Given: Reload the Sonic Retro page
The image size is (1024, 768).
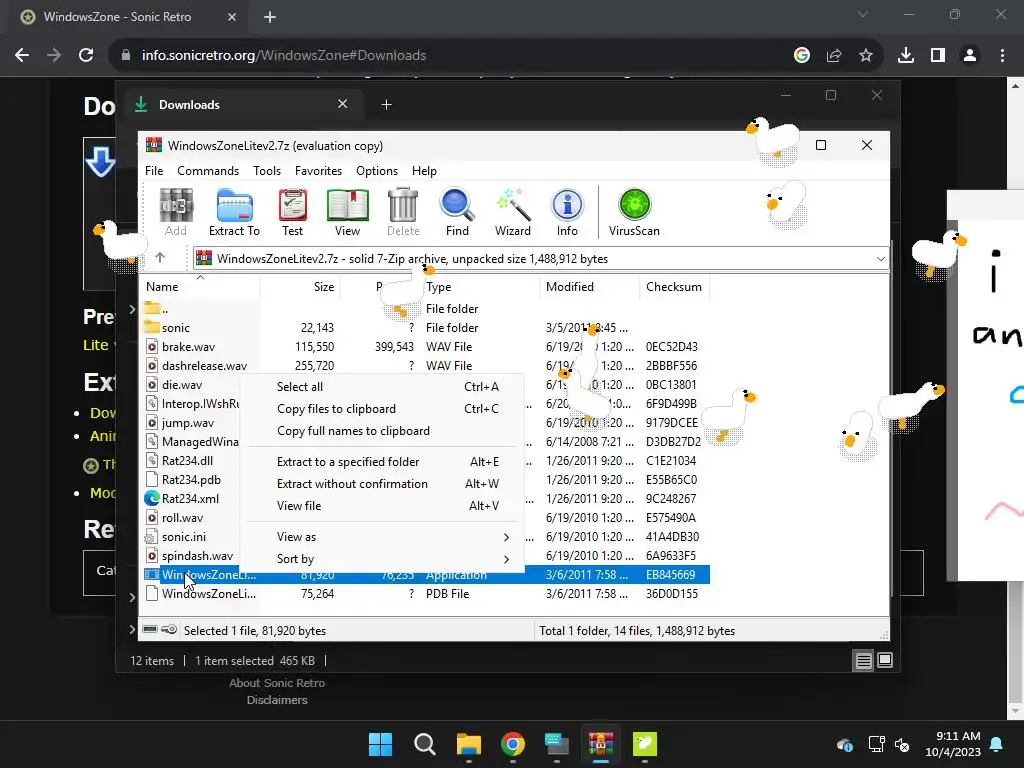Looking at the screenshot, I should 86,56.
